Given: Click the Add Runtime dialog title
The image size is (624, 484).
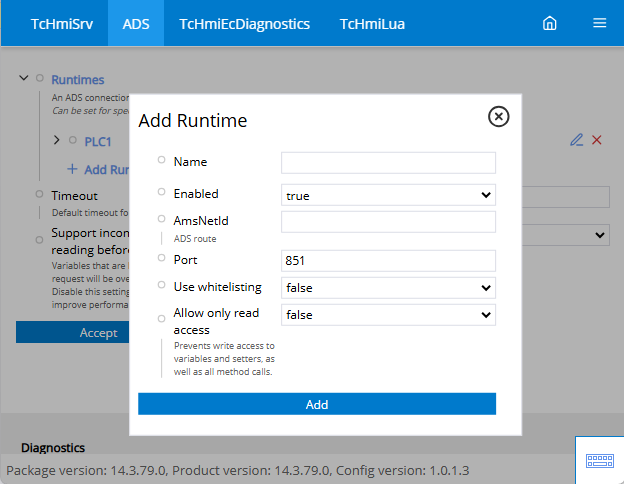Looking at the screenshot, I should point(193,120).
